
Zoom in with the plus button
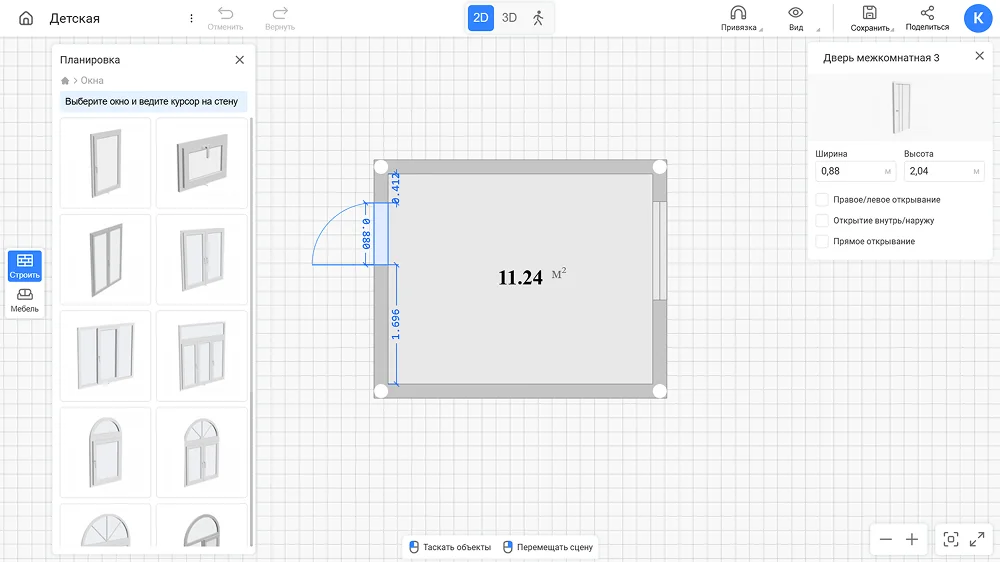[912, 539]
